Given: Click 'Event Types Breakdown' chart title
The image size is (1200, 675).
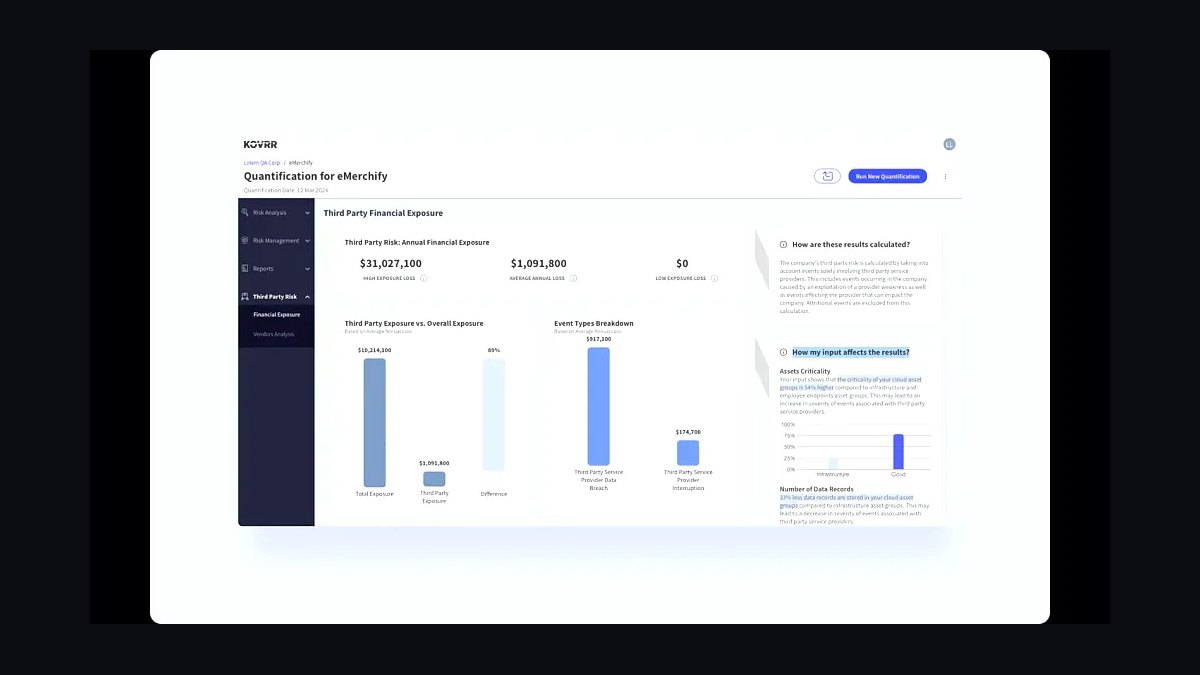Looking at the screenshot, I should pos(594,323).
